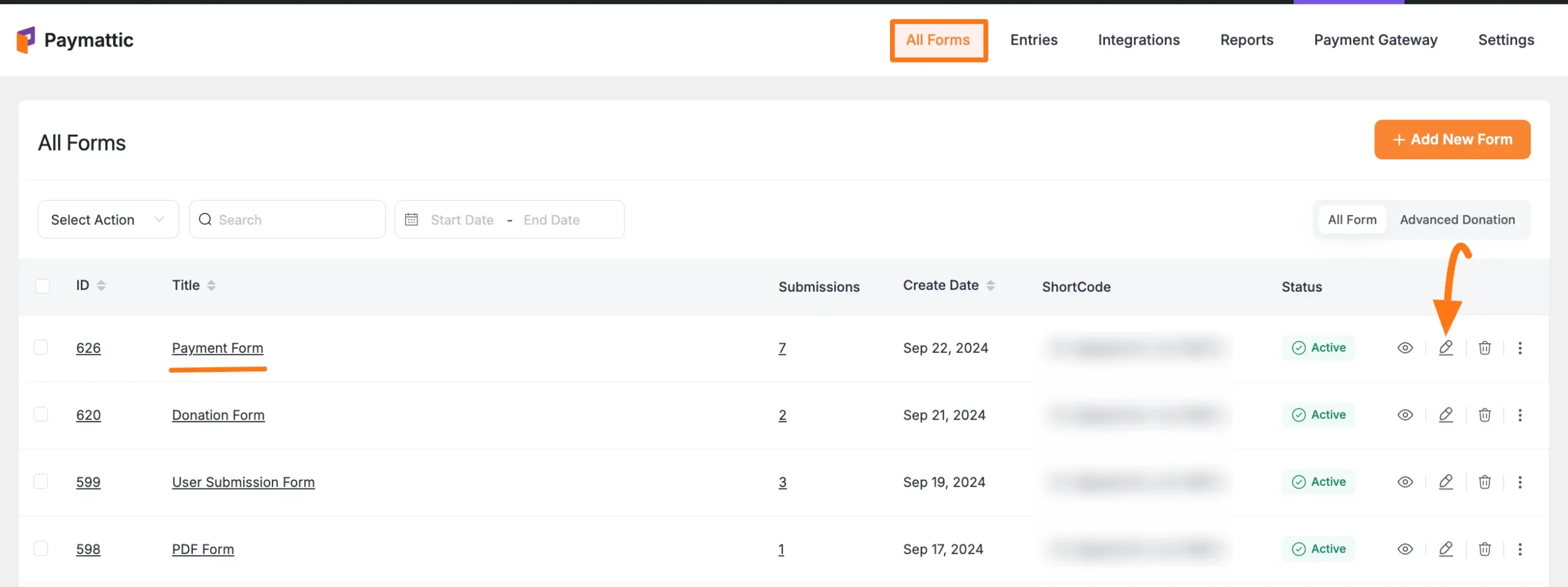Open the Select Action dropdown
Screen dimensions: 1568x587
(x=108, y=219)
